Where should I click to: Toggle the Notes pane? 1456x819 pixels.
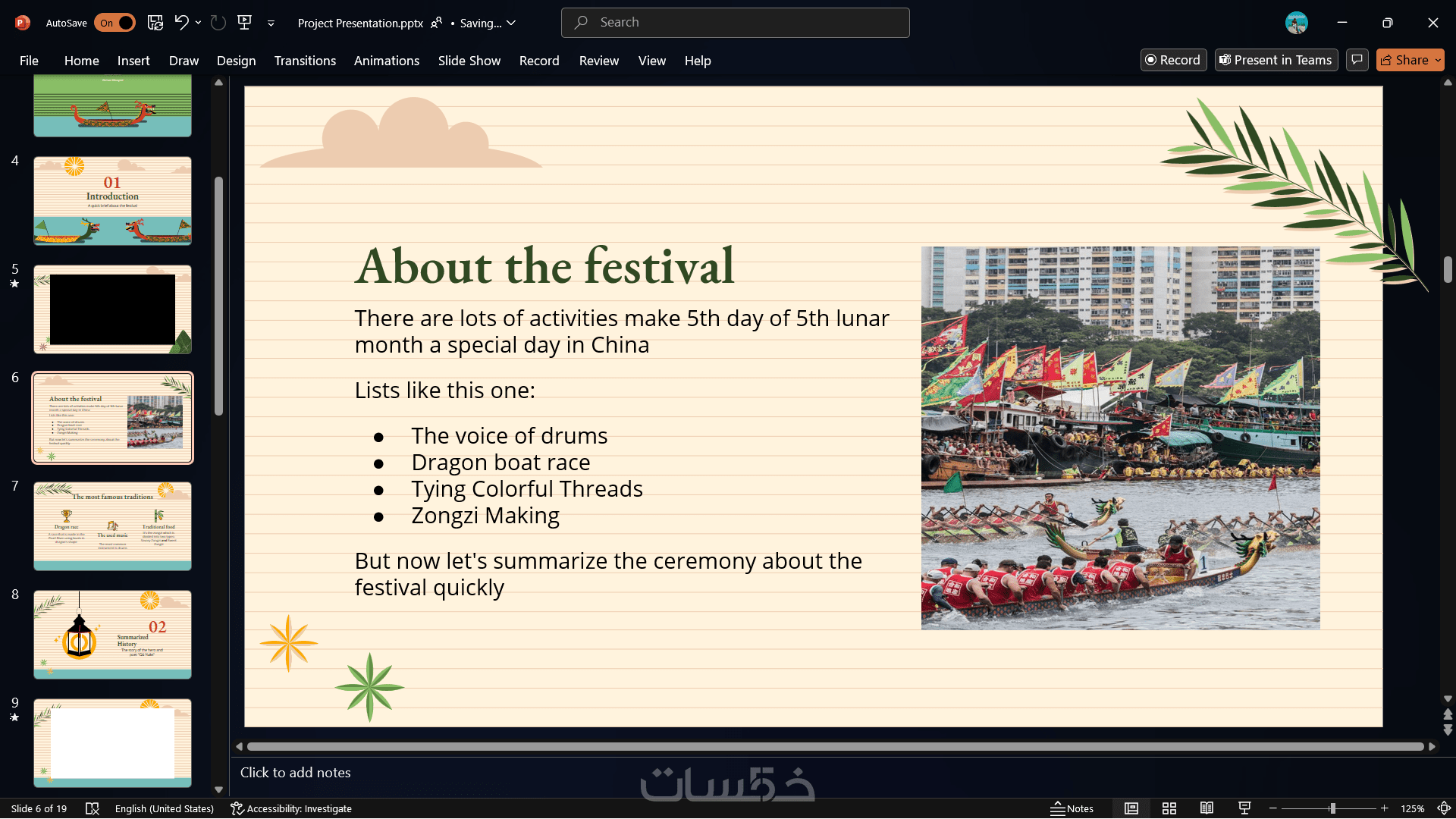coord(1072,808)
